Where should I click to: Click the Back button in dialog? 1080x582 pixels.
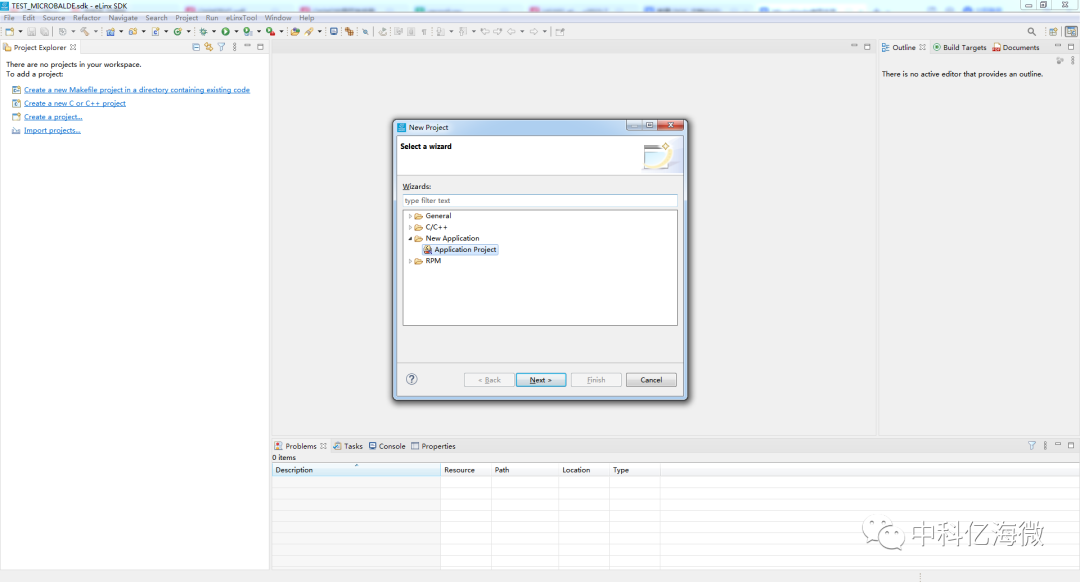tap(489, 380)
